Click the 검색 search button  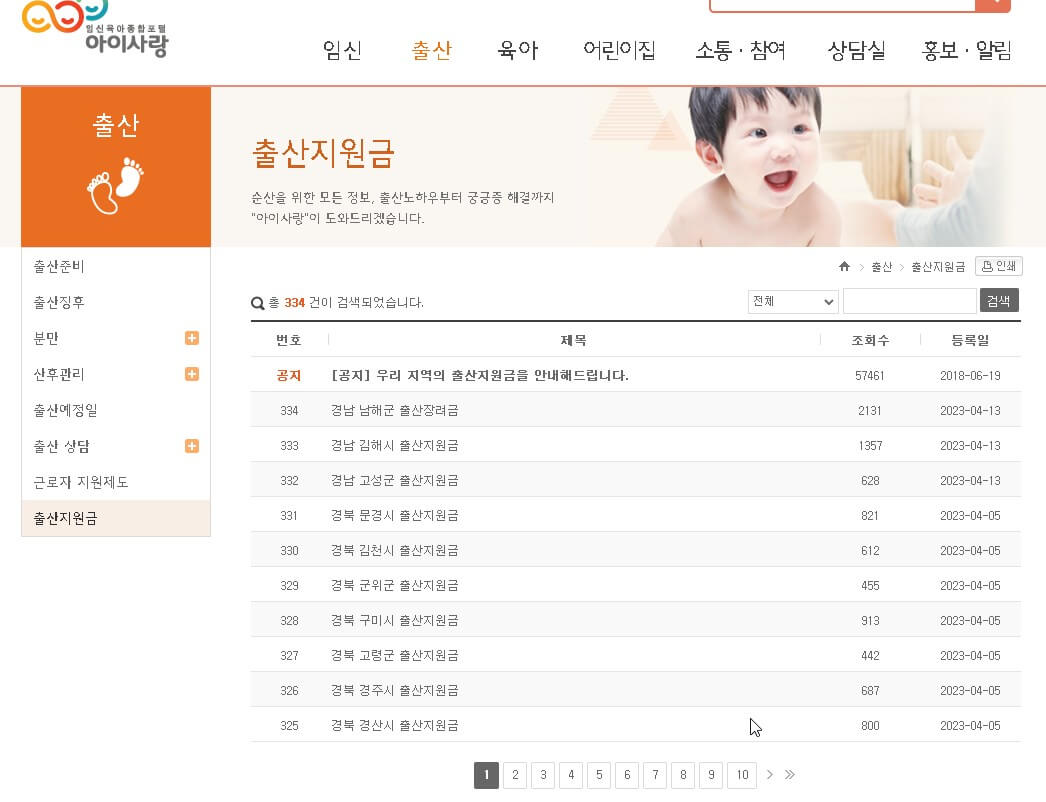point(999,300)
